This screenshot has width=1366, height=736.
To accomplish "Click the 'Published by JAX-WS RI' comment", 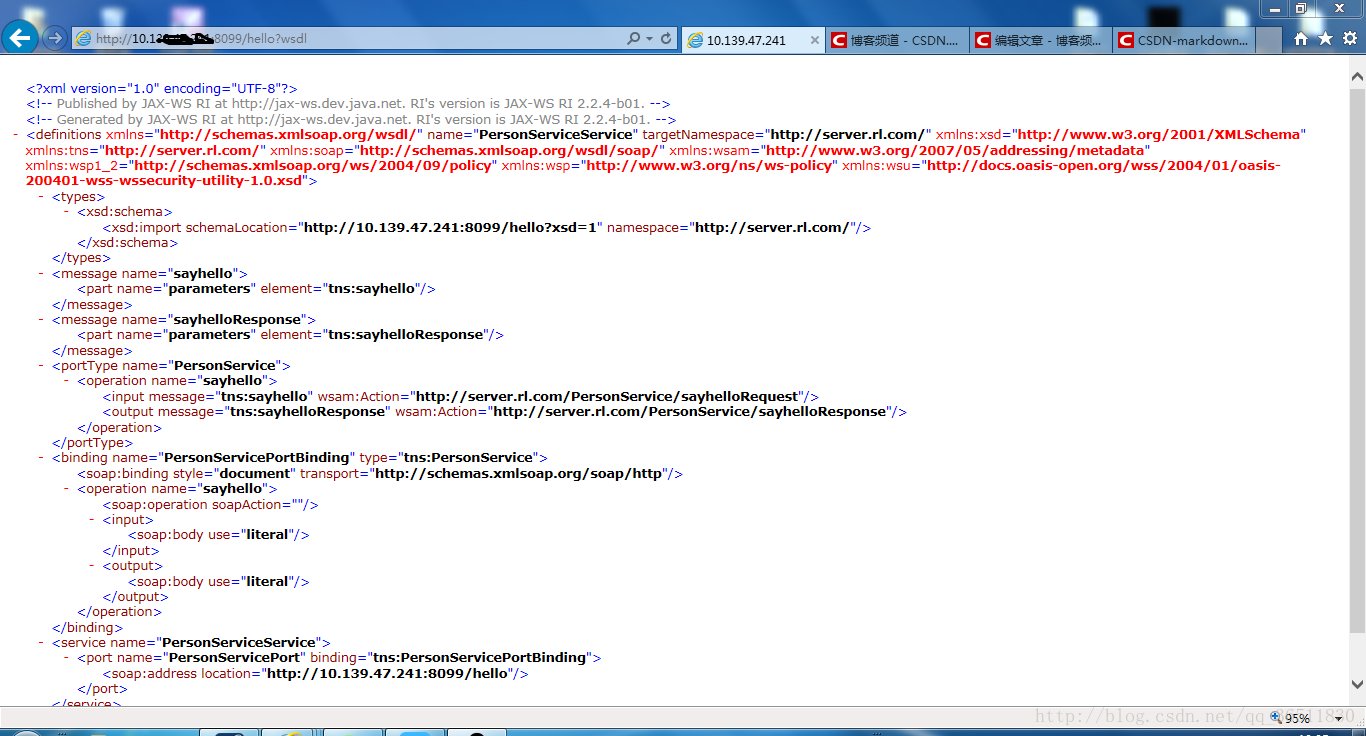I will 348,104.
